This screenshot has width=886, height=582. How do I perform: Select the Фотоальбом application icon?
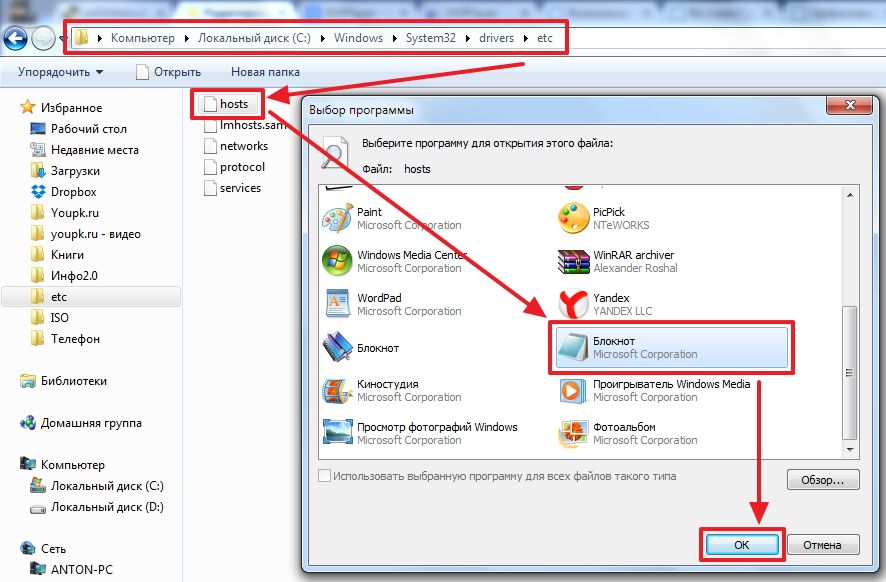[573, 433]
